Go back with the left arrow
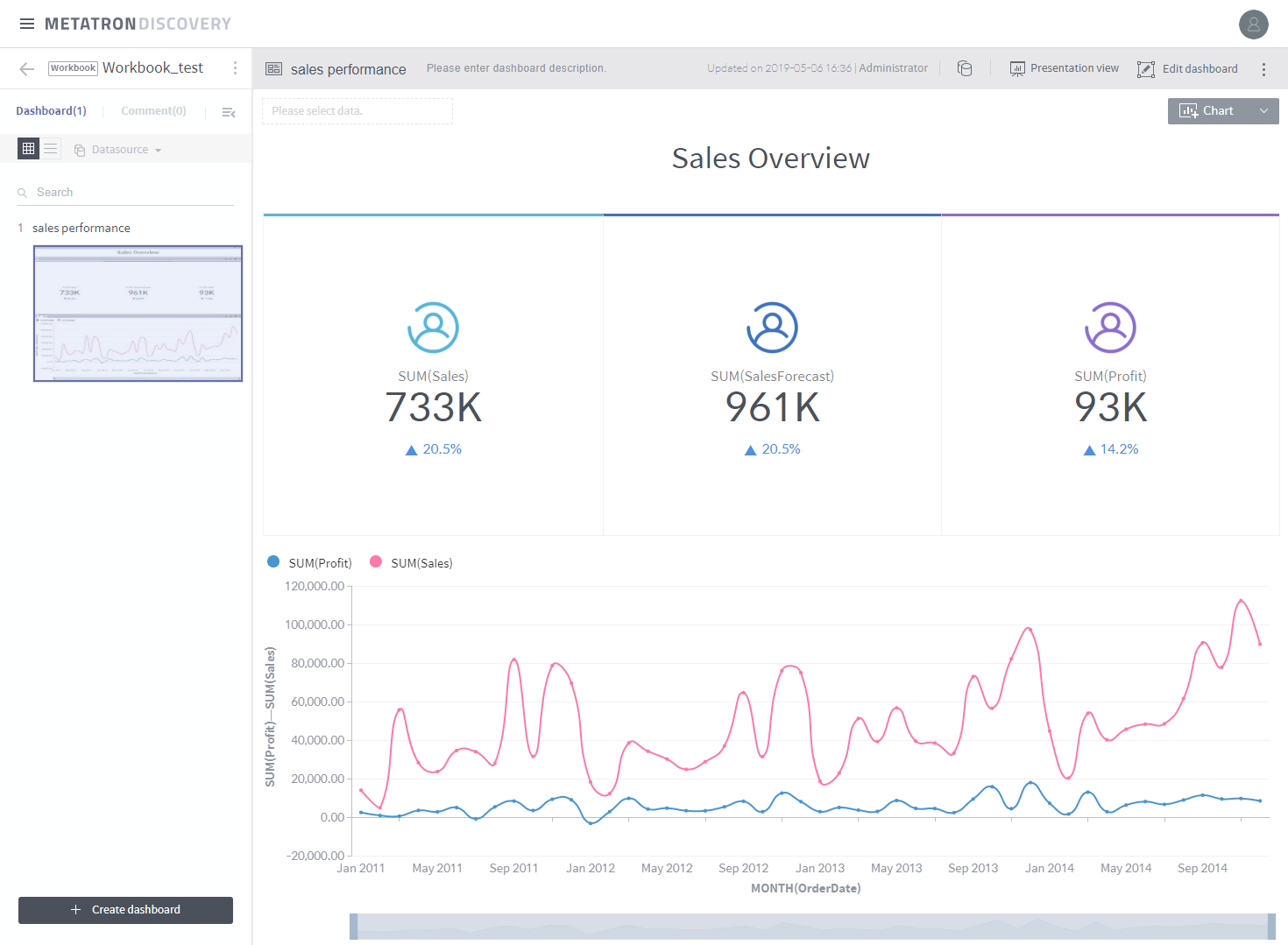 [x=27, y=68]
